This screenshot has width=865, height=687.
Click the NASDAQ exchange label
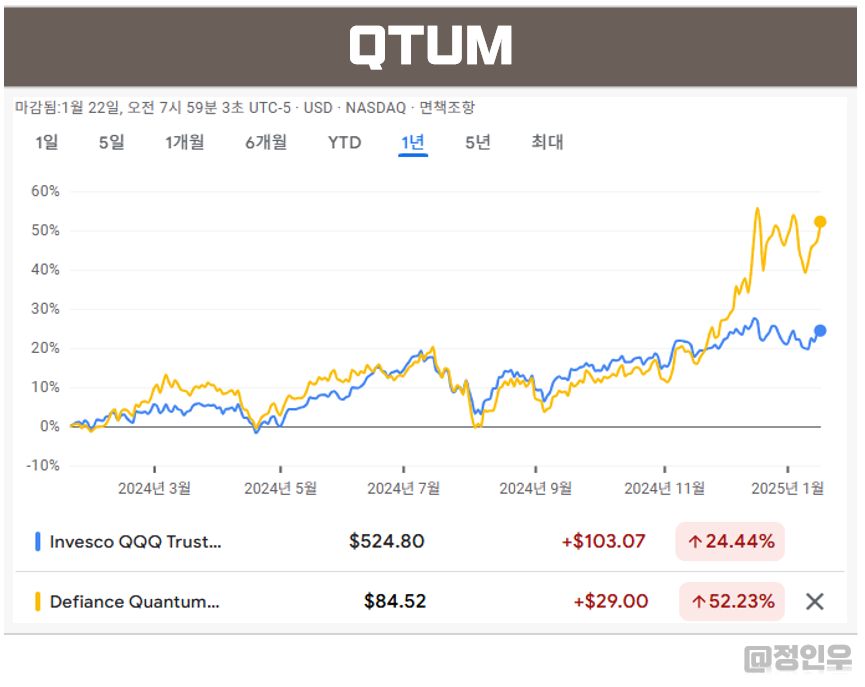pyautogui.click(x=376, y=108)
